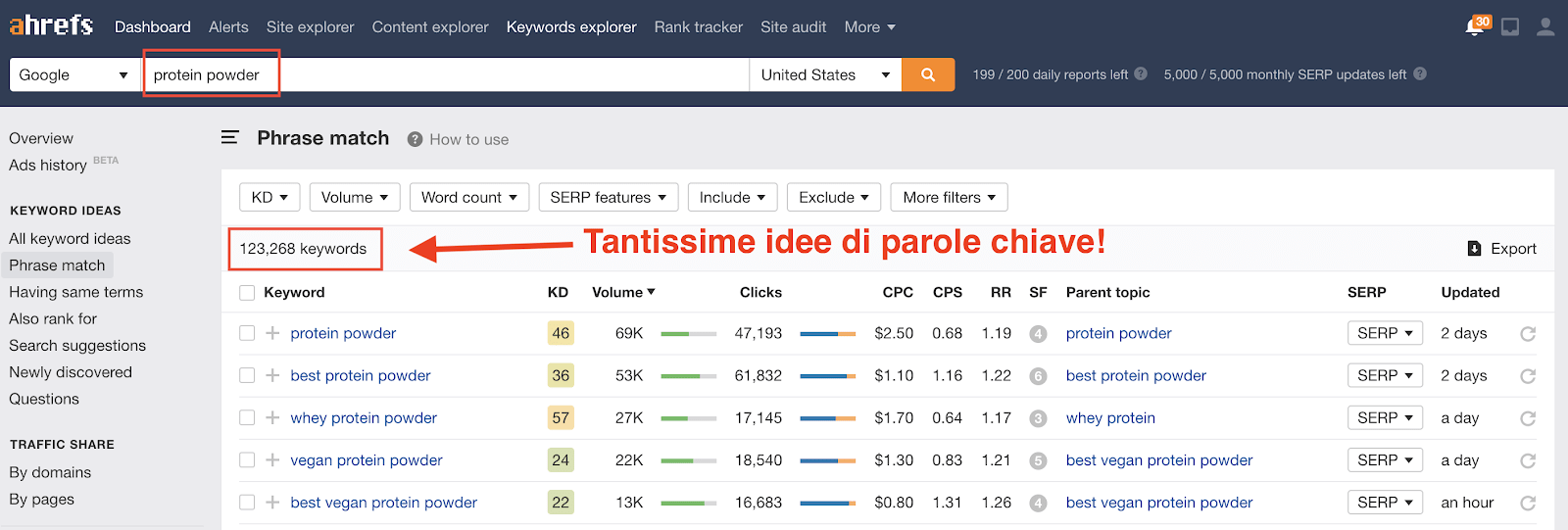
Task: Toggle the hamburger menu beside Phrase match
Action: 230,138
